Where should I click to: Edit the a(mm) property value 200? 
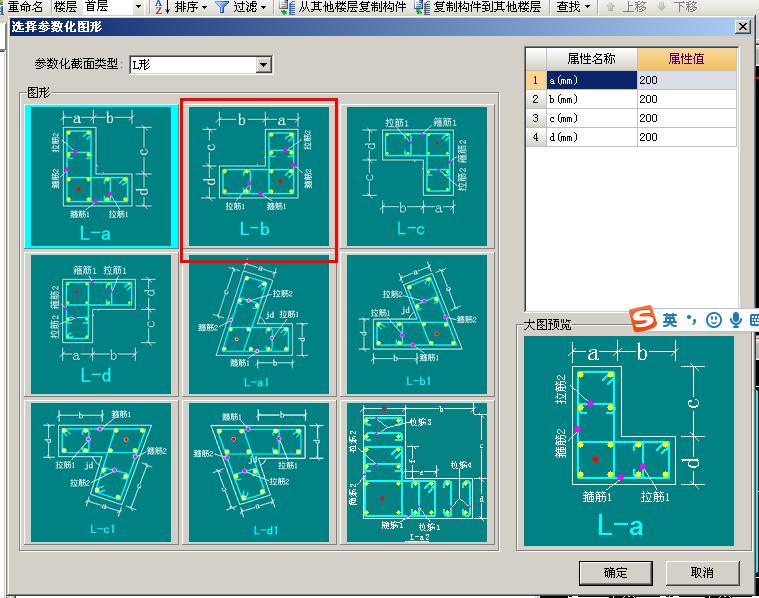(x=686, y=80)
